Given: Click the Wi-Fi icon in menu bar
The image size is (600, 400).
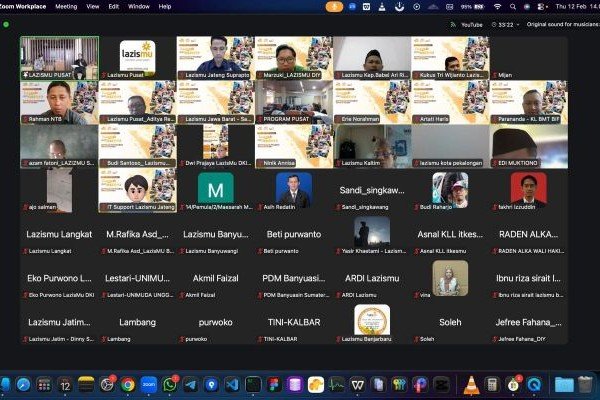Looking at the screenshot, I should (497, 6).
